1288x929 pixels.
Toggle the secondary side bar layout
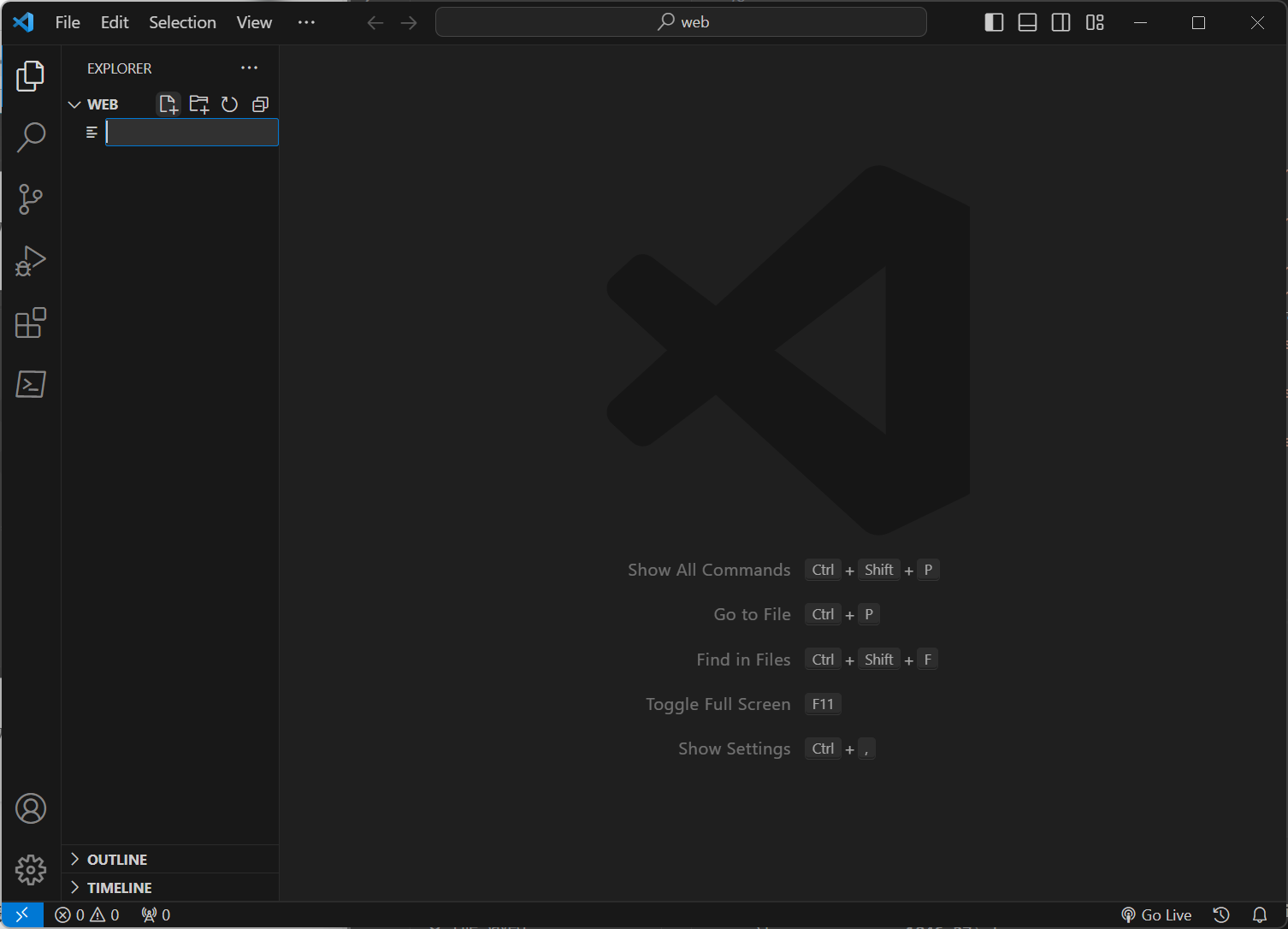click(1061, 22)
